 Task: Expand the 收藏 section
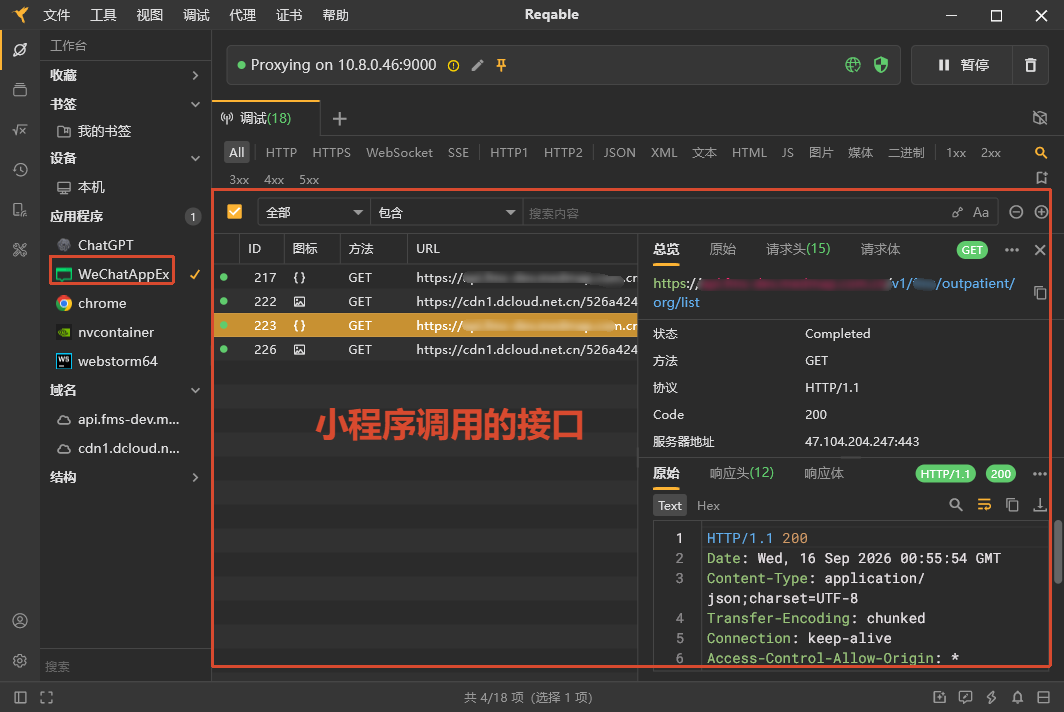tap(195, 75)
